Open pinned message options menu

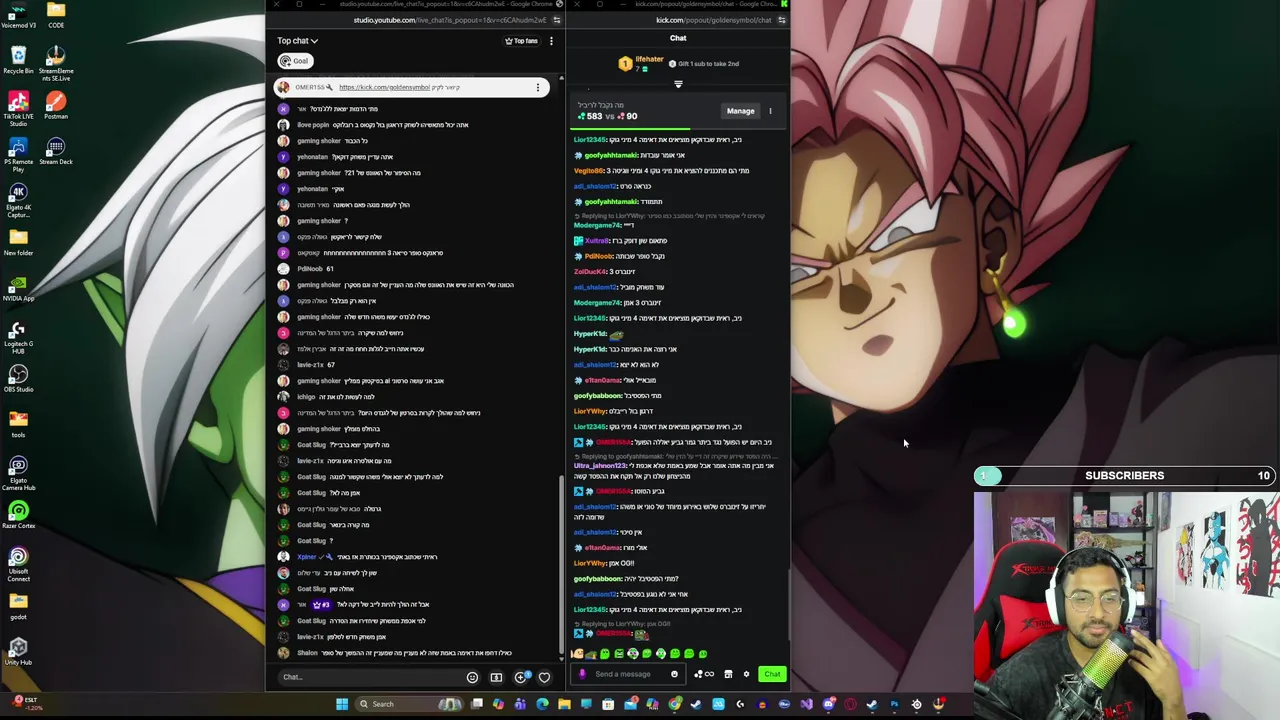pos(538,88)
